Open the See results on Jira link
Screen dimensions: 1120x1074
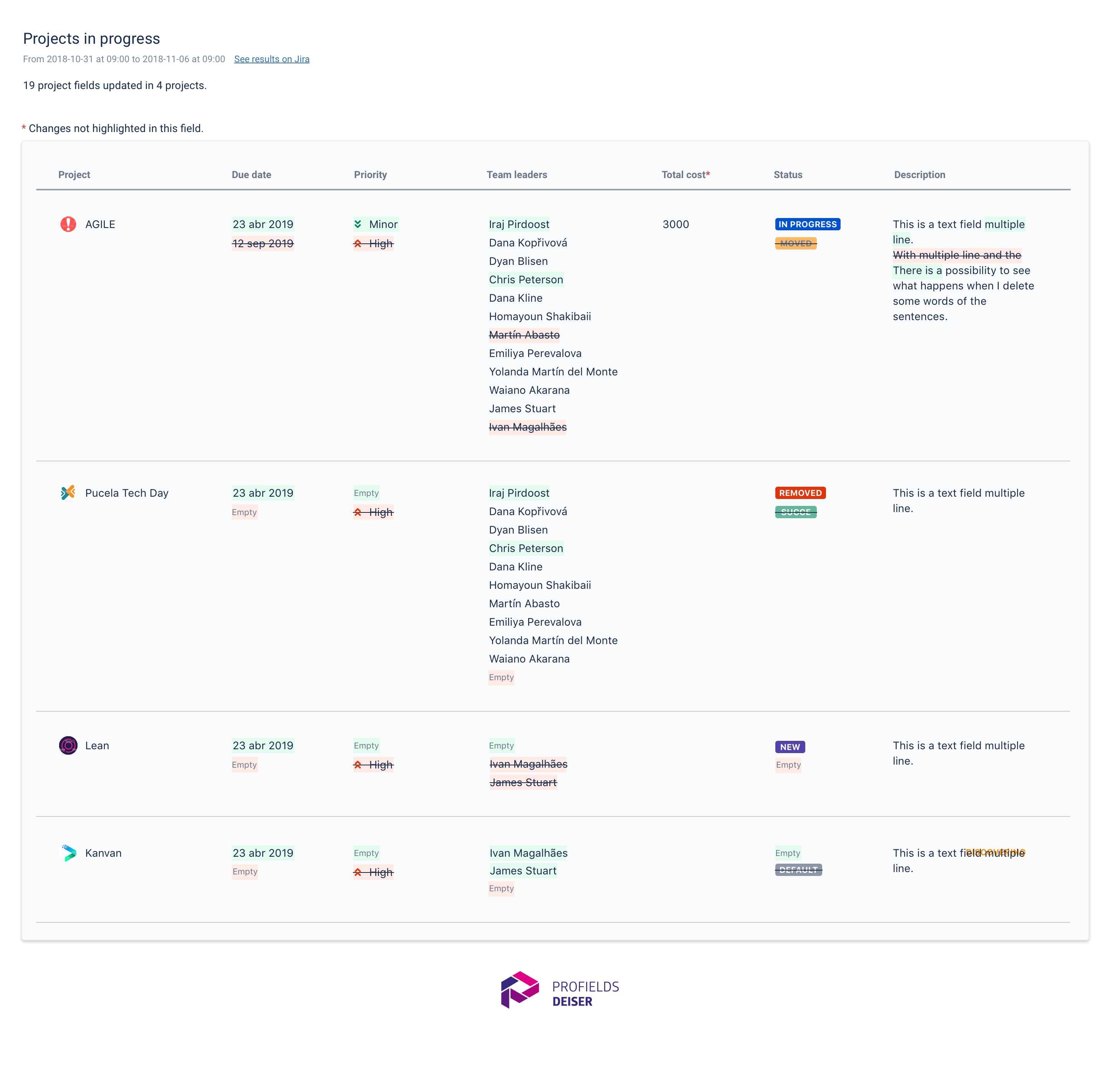pos(271,59)
